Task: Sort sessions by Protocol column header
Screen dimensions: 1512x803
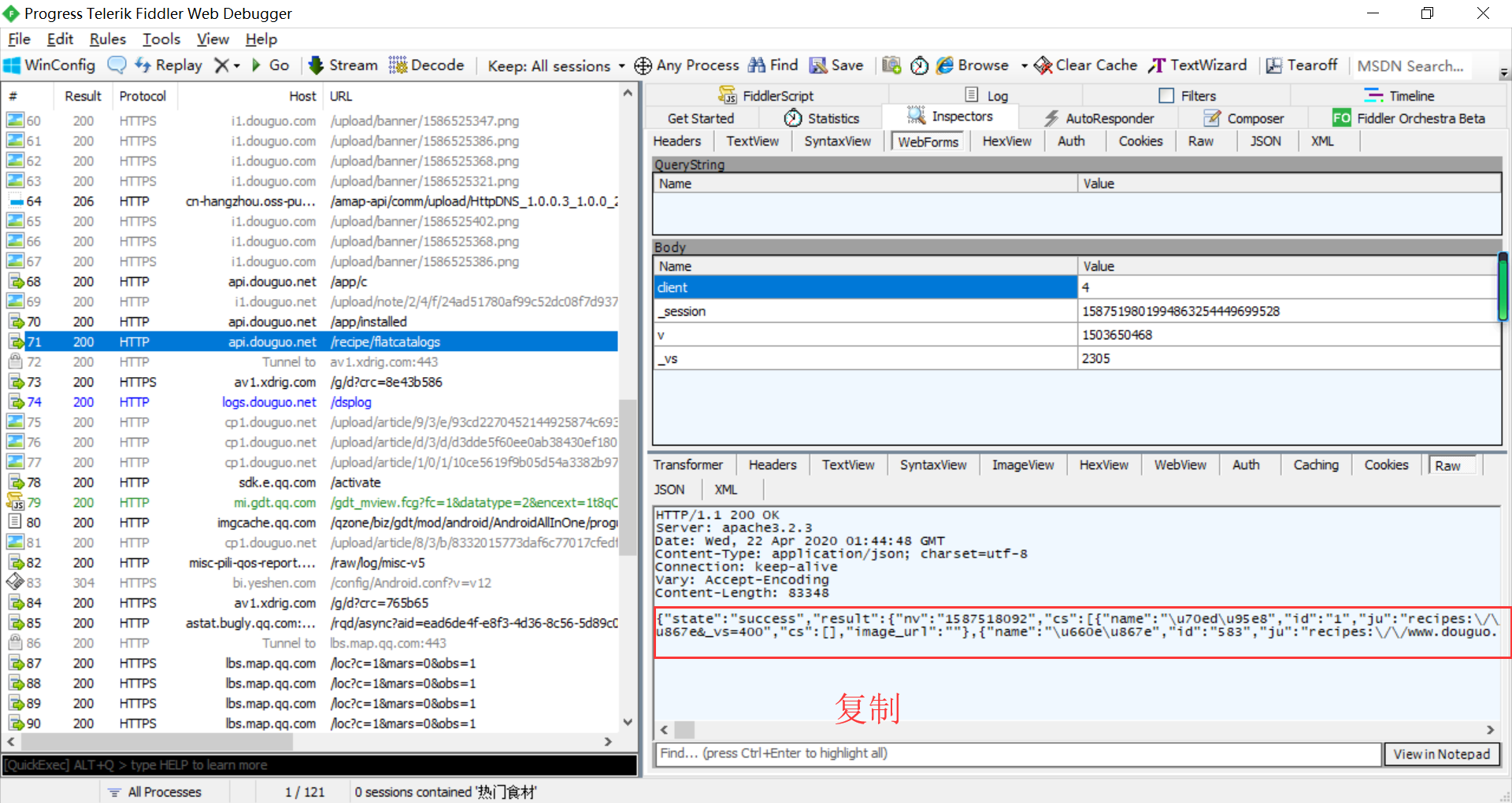Action: (143, 96)
